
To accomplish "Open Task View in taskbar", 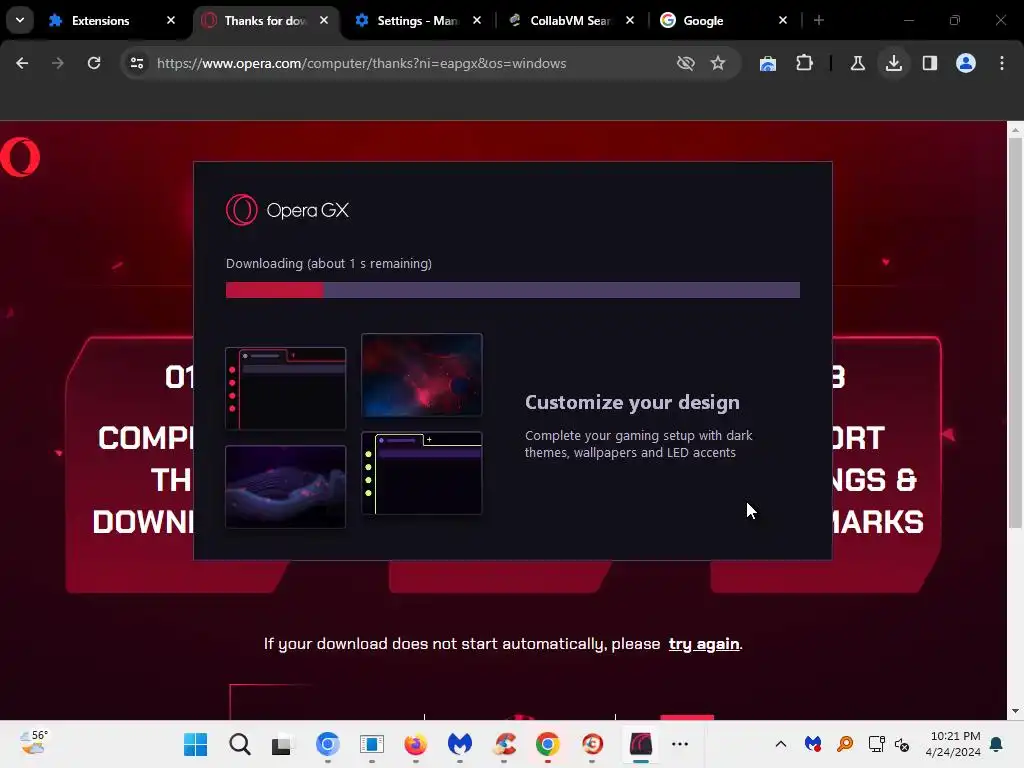I will click(x=283, y=744).
